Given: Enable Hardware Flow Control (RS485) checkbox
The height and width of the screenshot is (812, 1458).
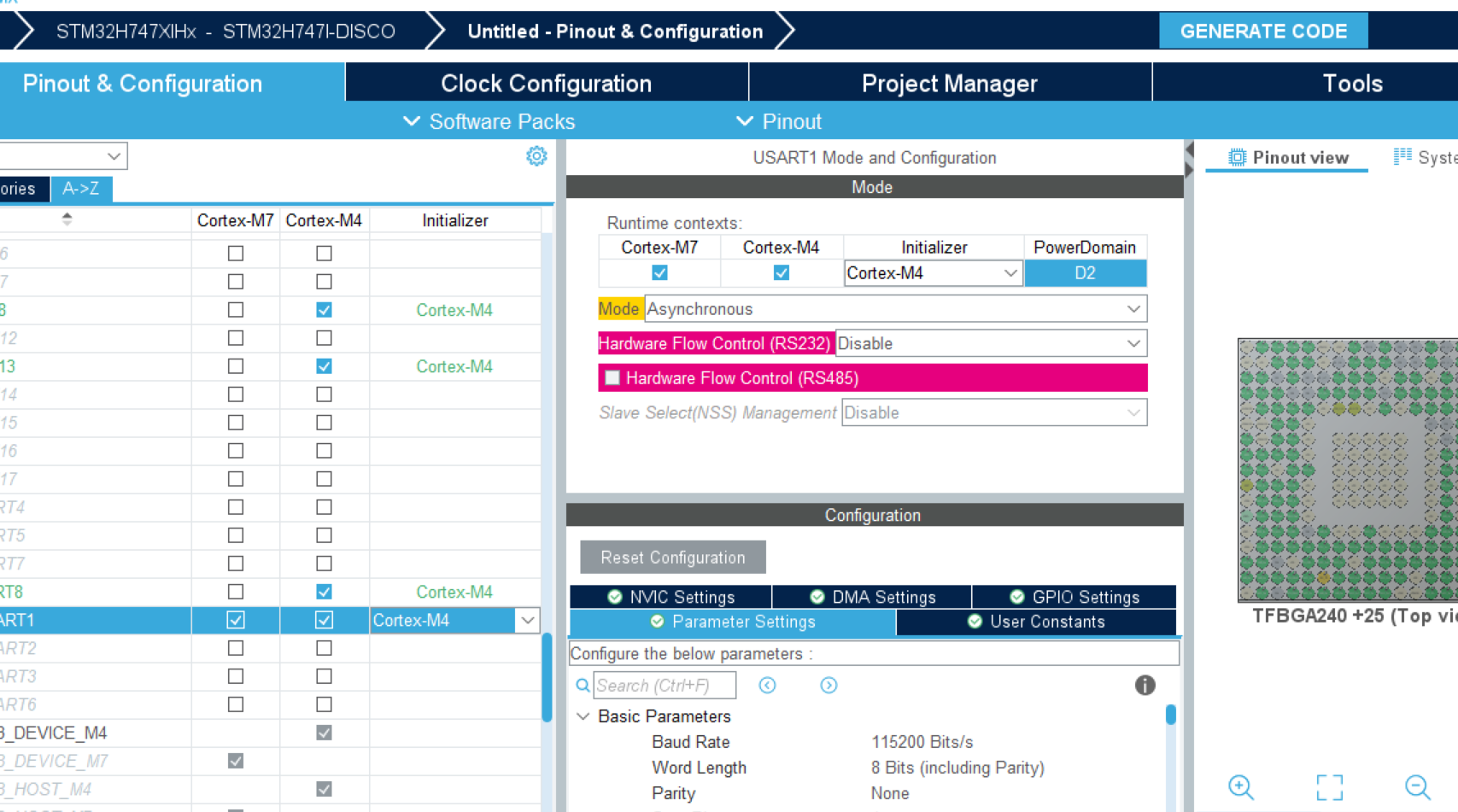Looking at the screenshot, I should click(612, 377).
